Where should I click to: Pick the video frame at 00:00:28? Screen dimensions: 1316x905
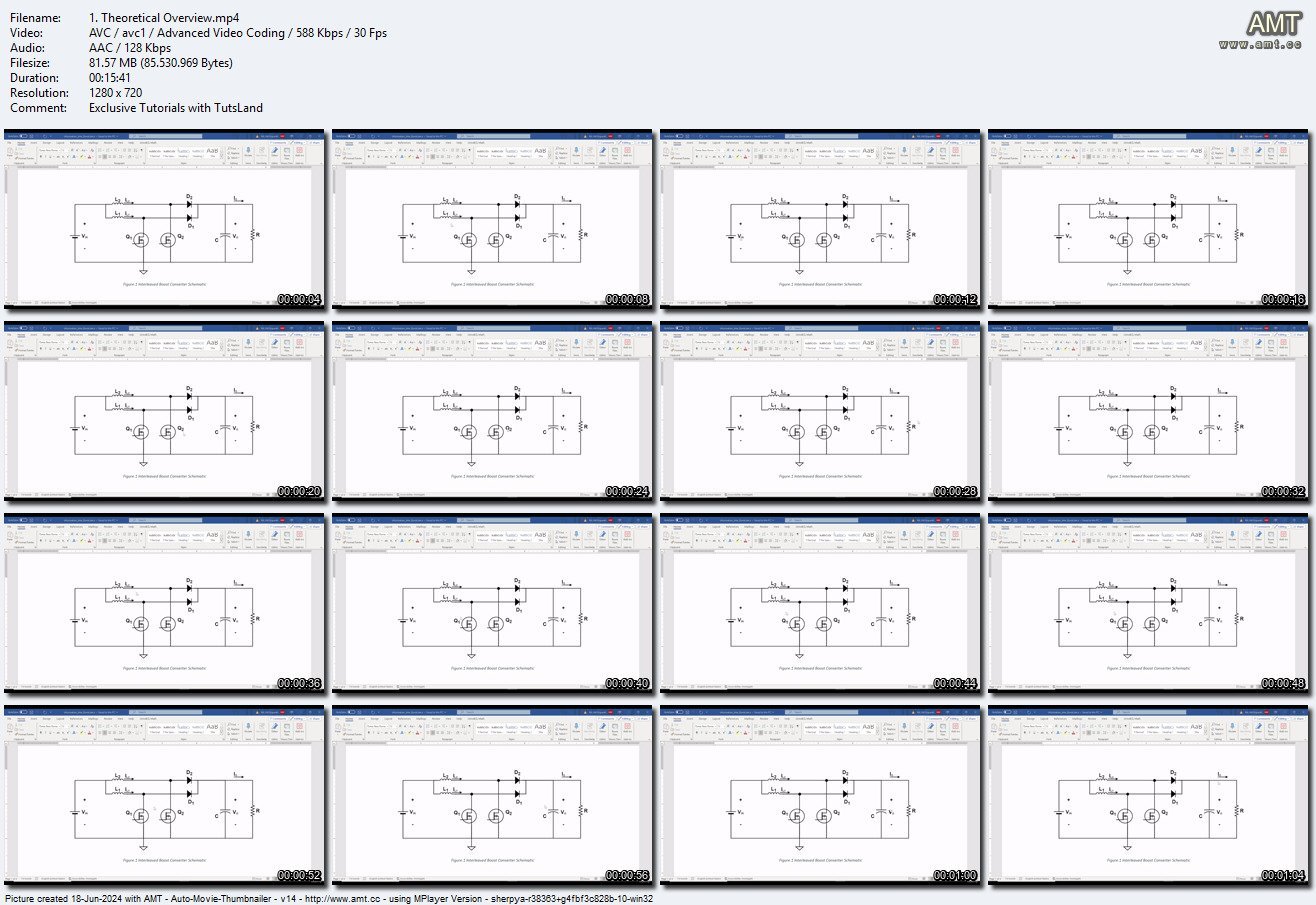[821, 411]
